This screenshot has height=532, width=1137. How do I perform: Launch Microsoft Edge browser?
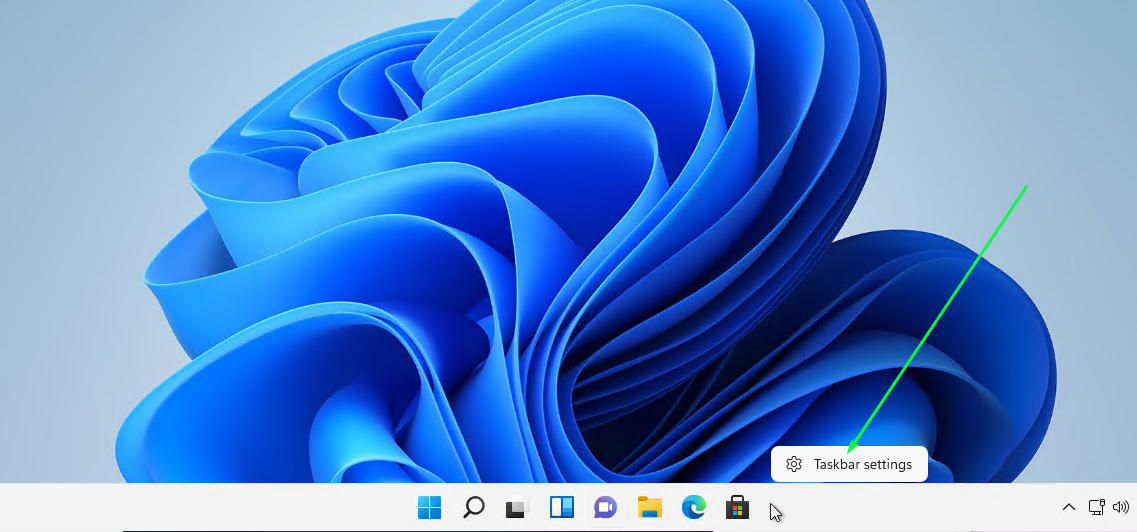coord(693,508)
